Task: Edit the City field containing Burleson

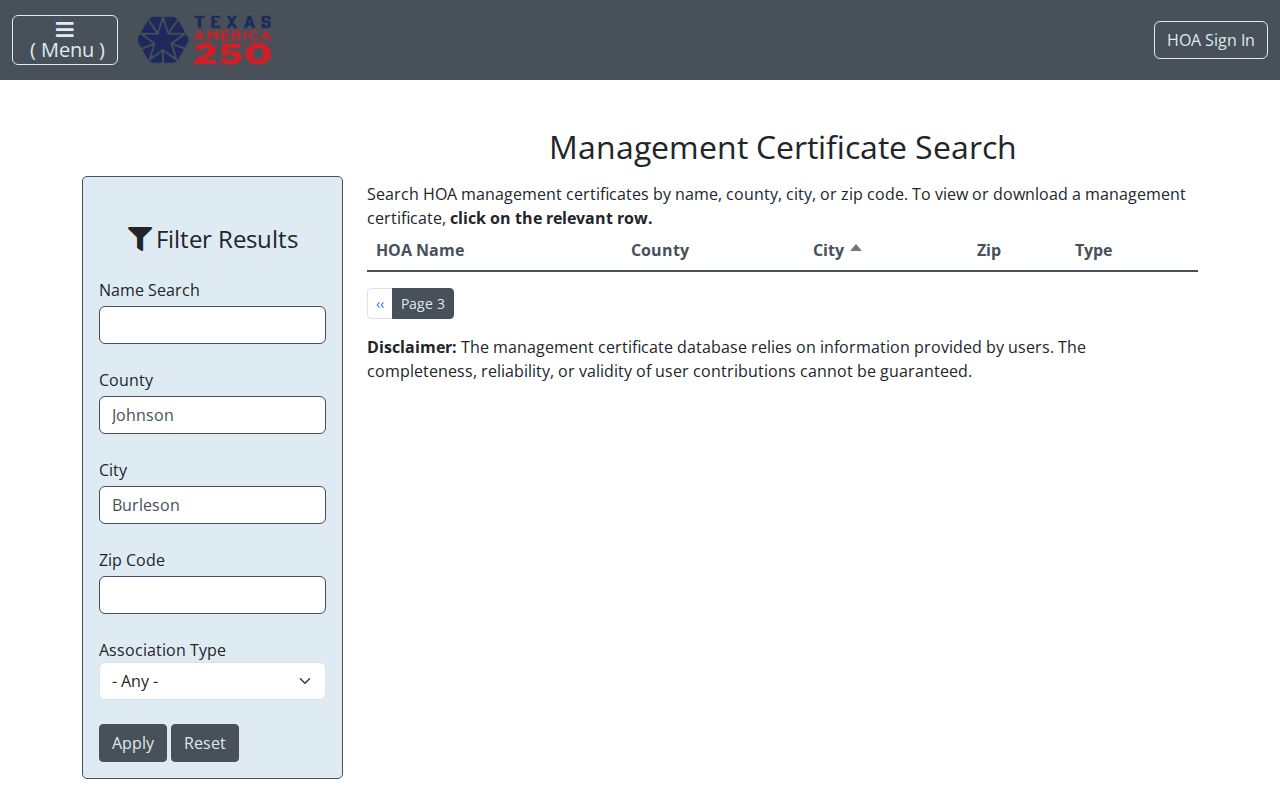Action: [212, 505]
